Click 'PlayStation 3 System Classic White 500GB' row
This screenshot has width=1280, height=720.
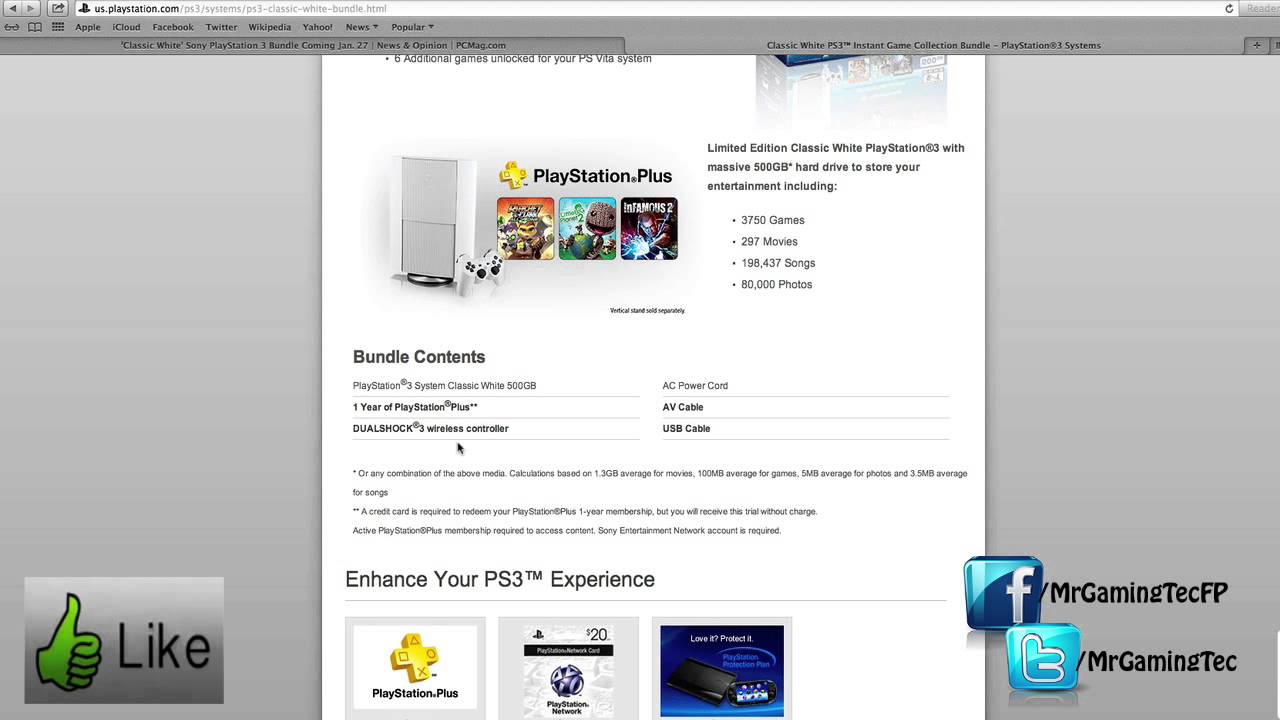[496, 385]
